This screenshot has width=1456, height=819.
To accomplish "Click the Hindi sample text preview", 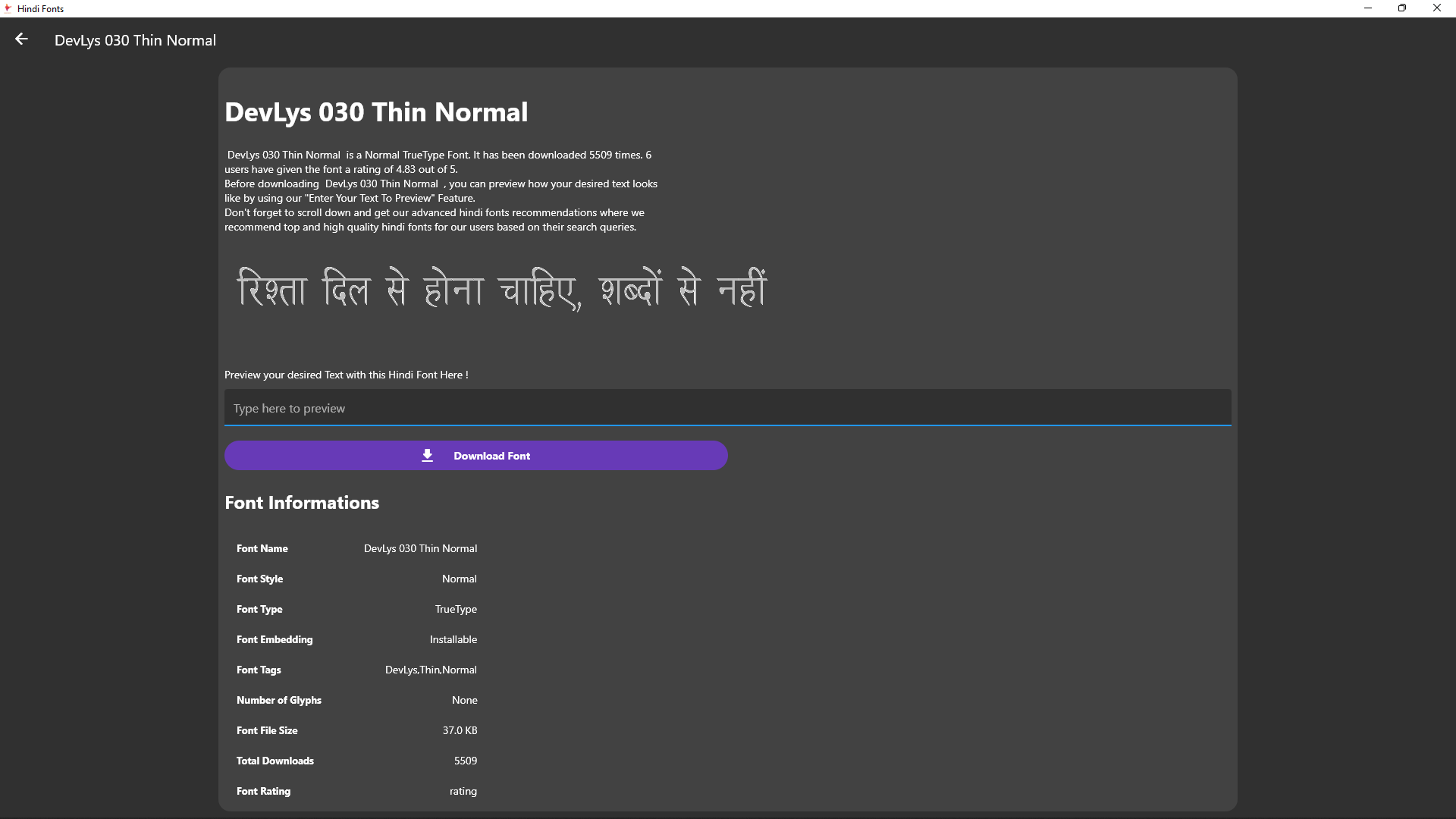I will point(502,289).
